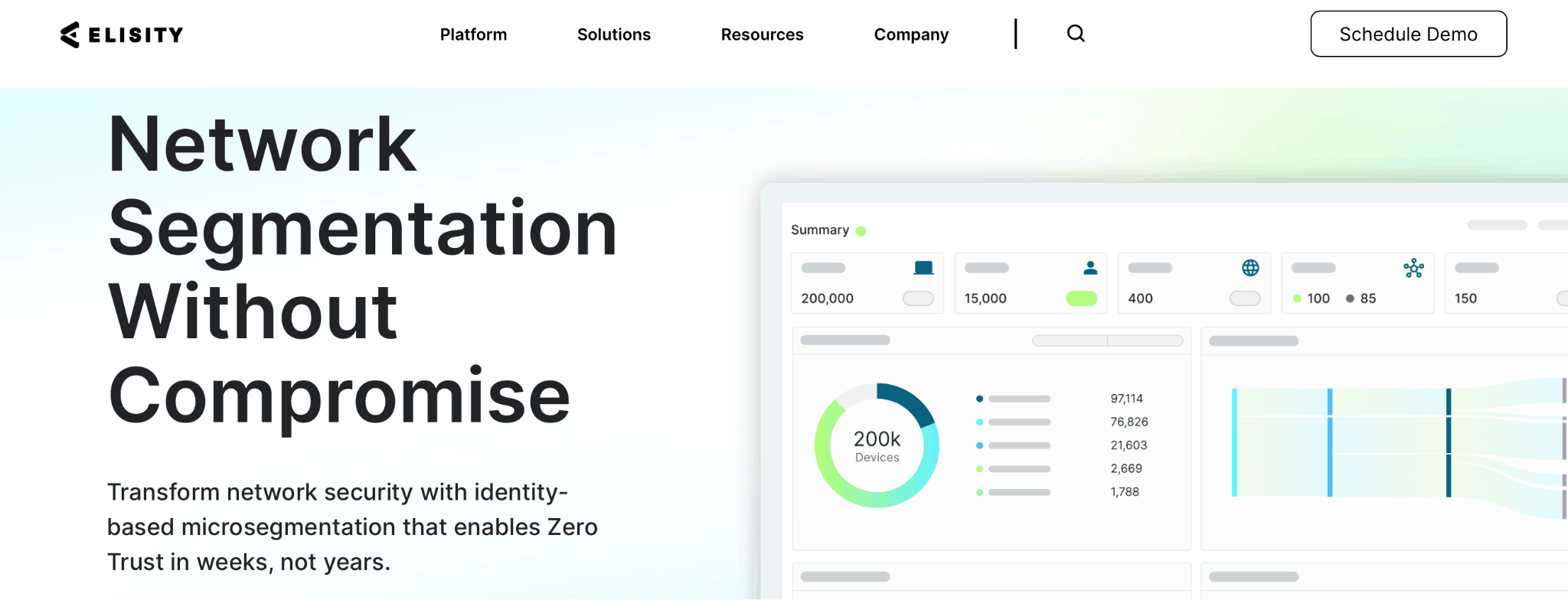Screen dimensions: 1568x600
Task: Click the user icon in the 15,000 card
Action: [x=1090, y=268]
